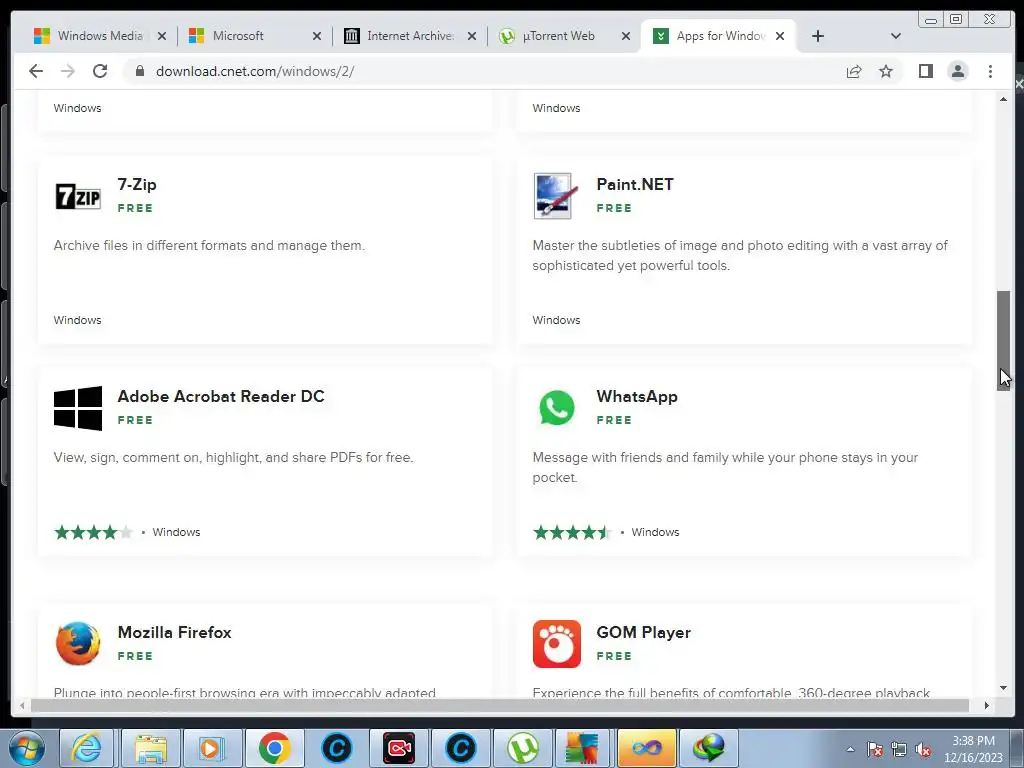This screenshot has width=1024, height=768.
Task: Click the vertical scrollbar thumb
Action: pyautogui.click(x=1003, y=340)
